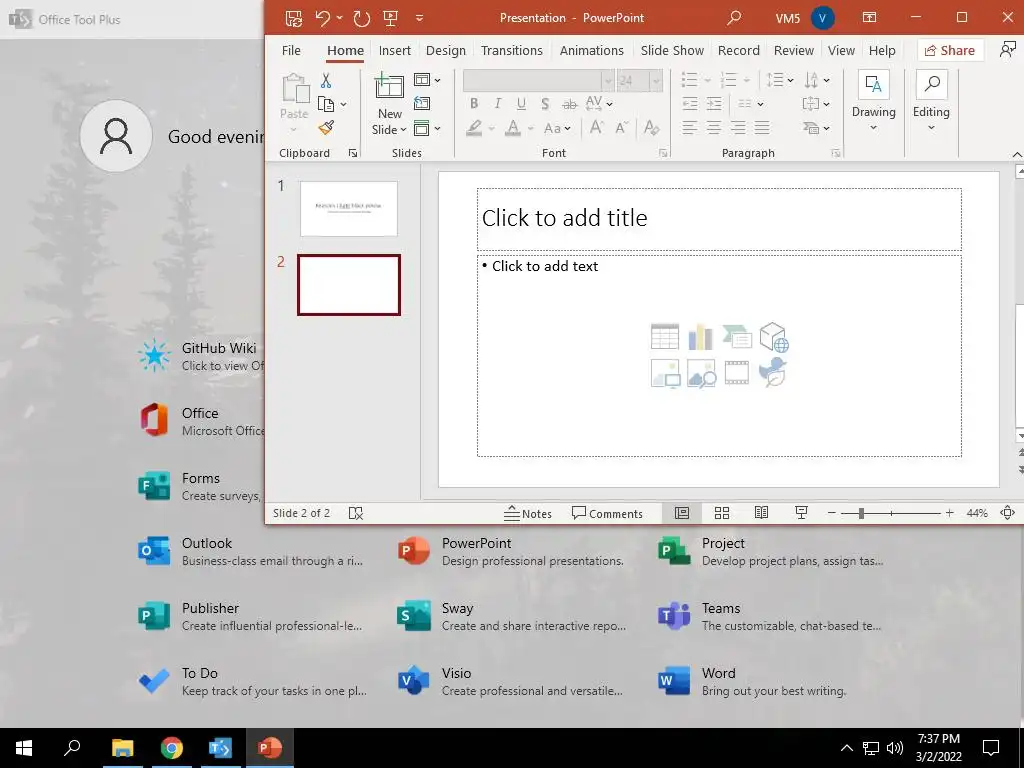Save the presentation from quick access toolbar
The image size is (1024, 768).
click(294, 18)
